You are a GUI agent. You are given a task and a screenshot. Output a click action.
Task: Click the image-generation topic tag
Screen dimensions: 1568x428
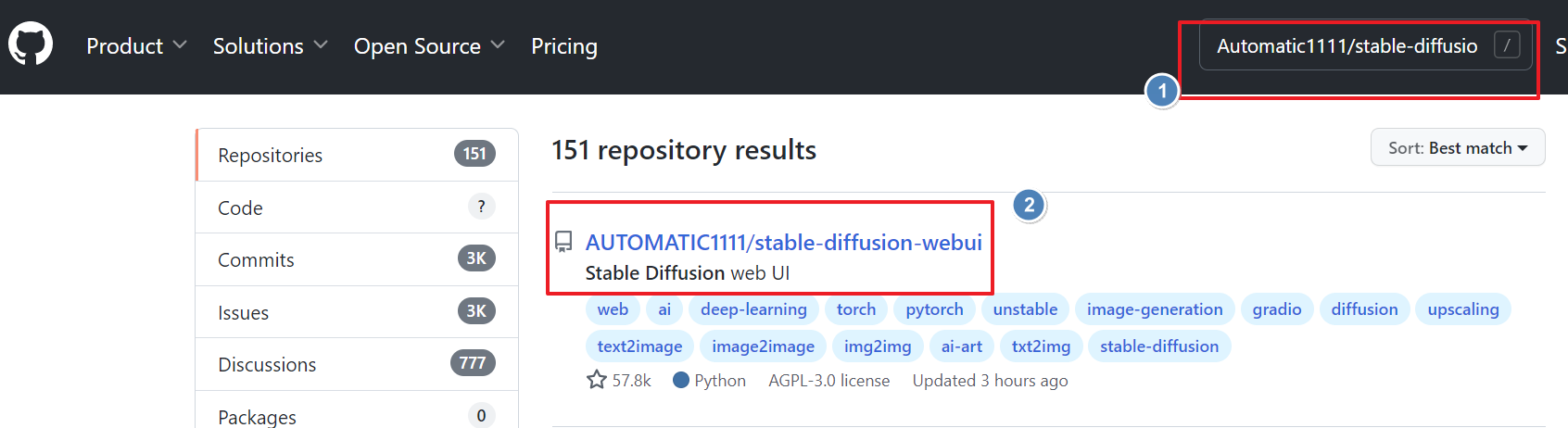[1155, 309]
